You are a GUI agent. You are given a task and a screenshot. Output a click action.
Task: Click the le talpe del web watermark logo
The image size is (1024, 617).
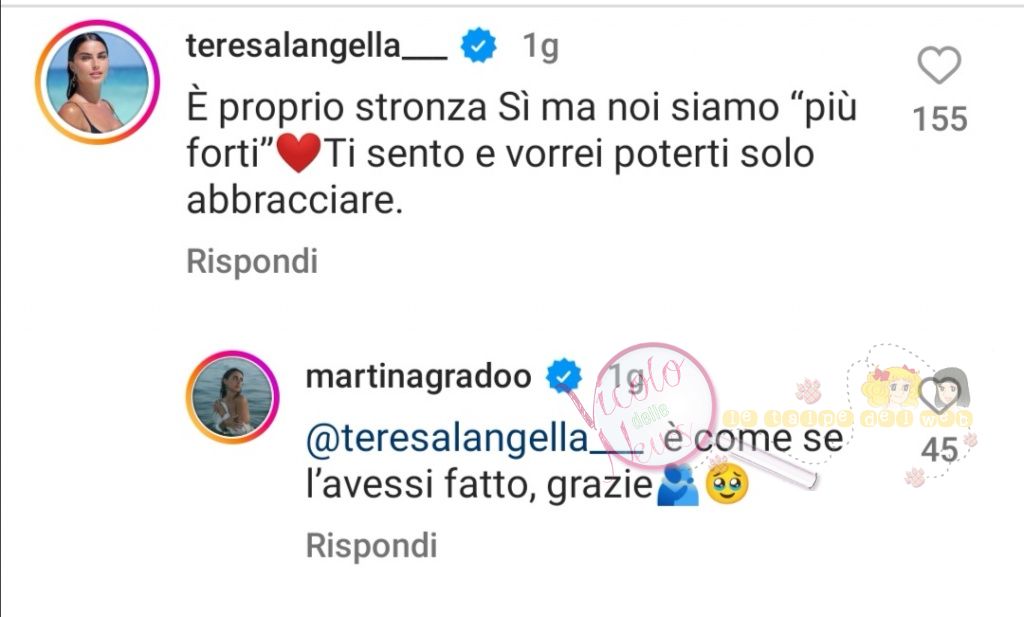point(849,415)
